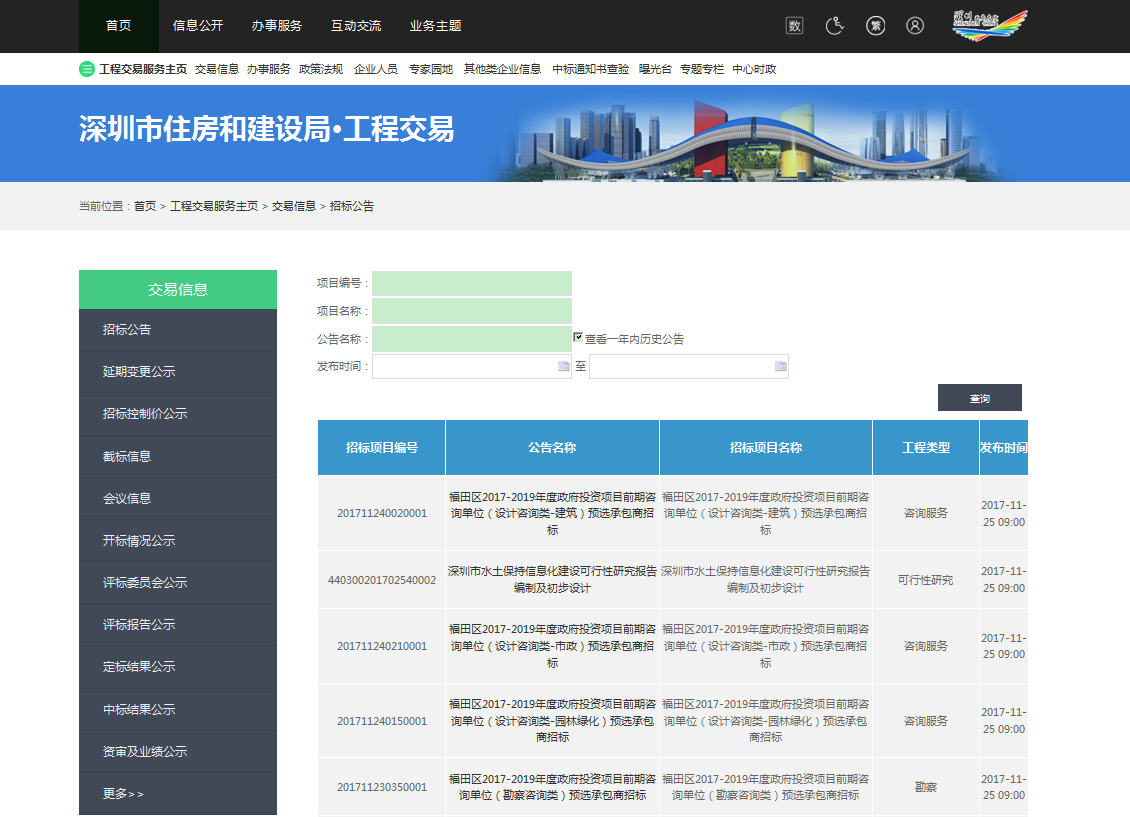This screenshot has width=1130, height=817.
Task: Open the 业务主题 top menu
Action: [435, 26]
